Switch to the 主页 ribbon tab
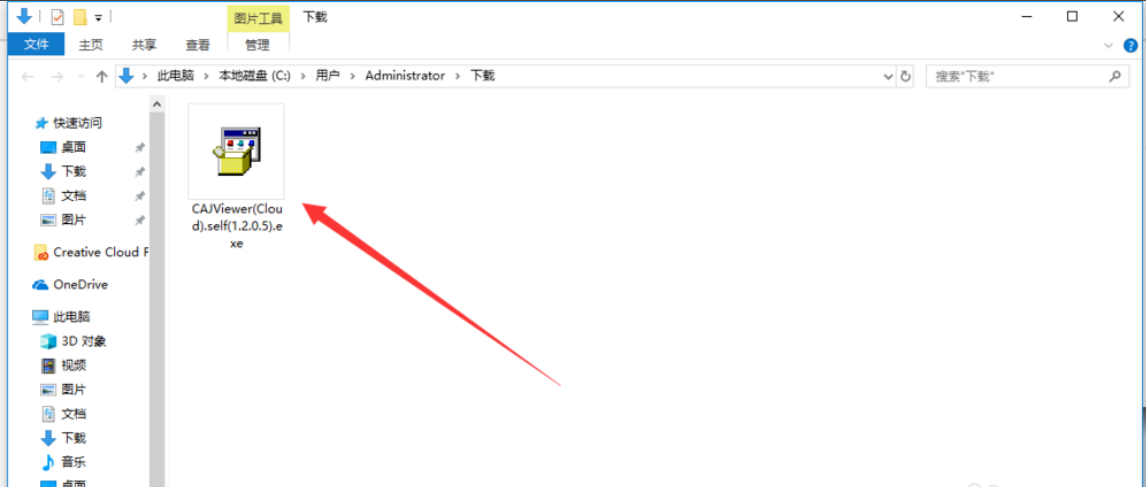Image resolution: width=1146 pixels, height=487 pixels. tap(90, 45)
